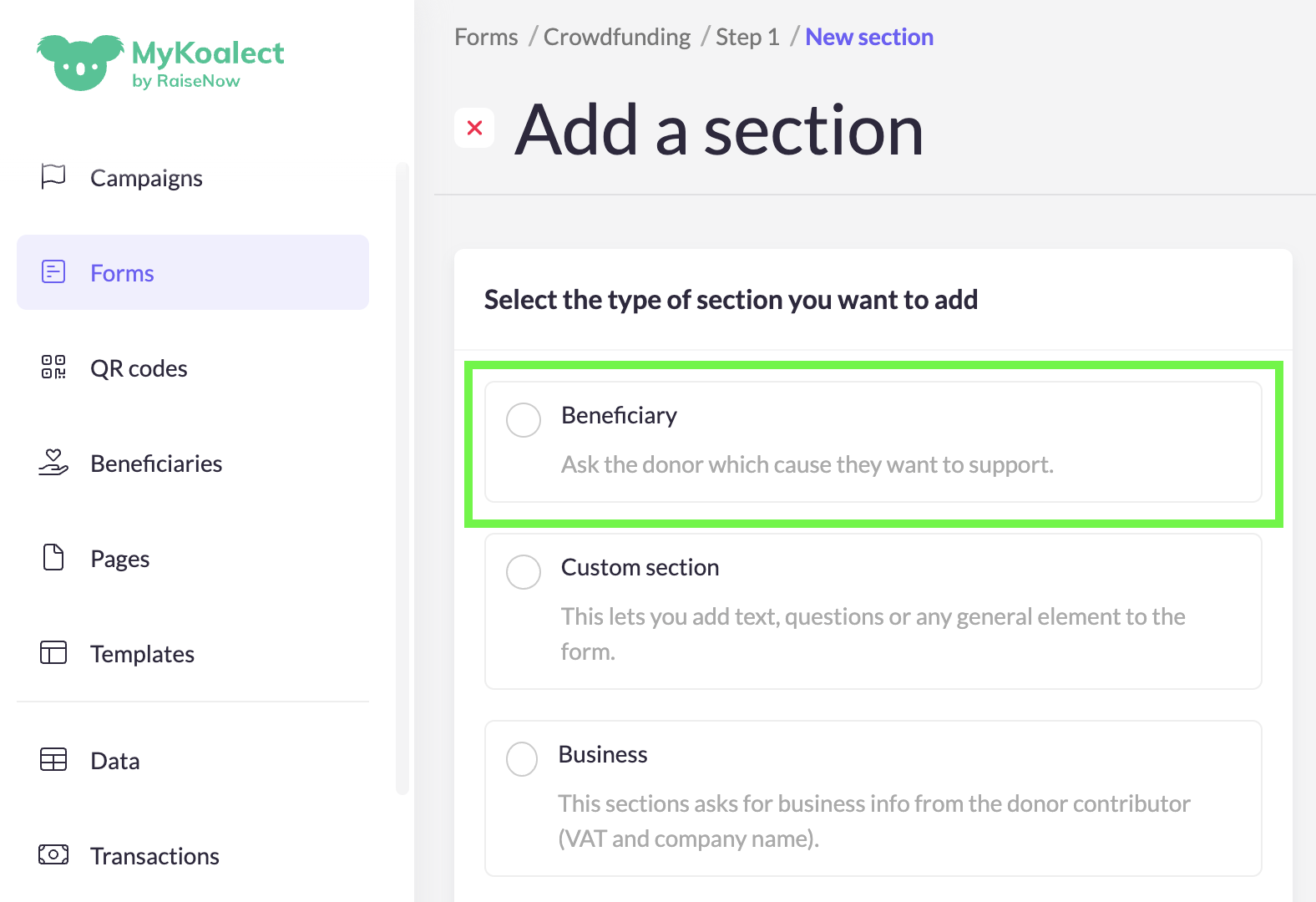The height and width of the screenshot is (902, 1316).
Task: Navigate to Step 1 breadcrumb
Action: [747, 38]
